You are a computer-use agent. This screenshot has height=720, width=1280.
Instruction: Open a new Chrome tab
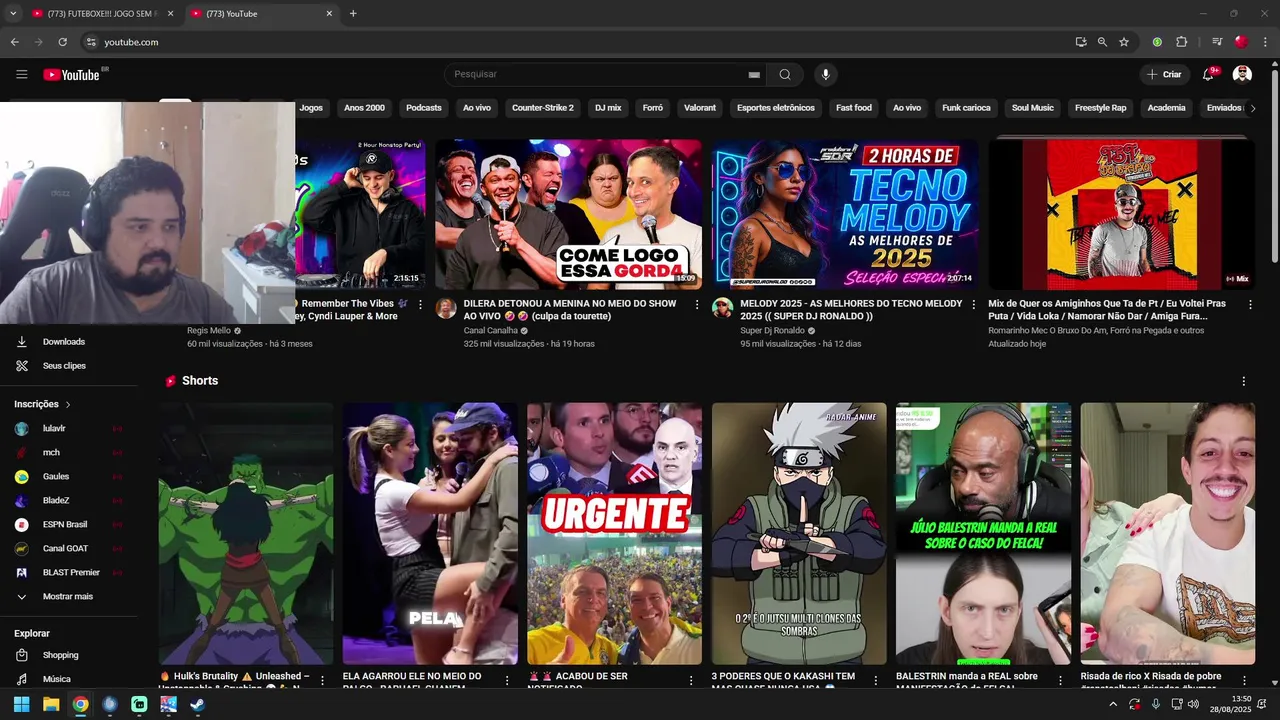click(353, 14)
